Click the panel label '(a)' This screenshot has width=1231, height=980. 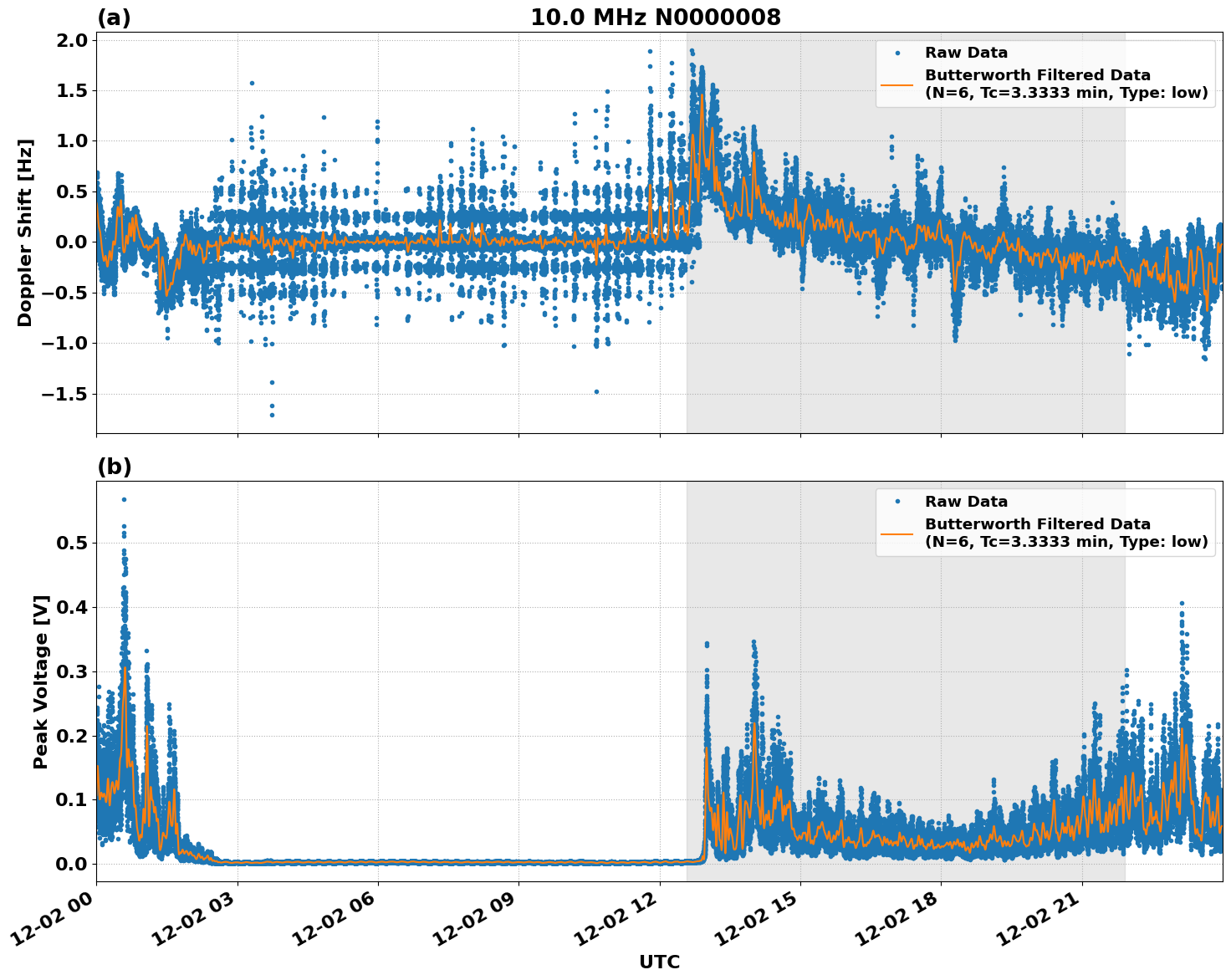pyautogui.click(x=115, y=18)
